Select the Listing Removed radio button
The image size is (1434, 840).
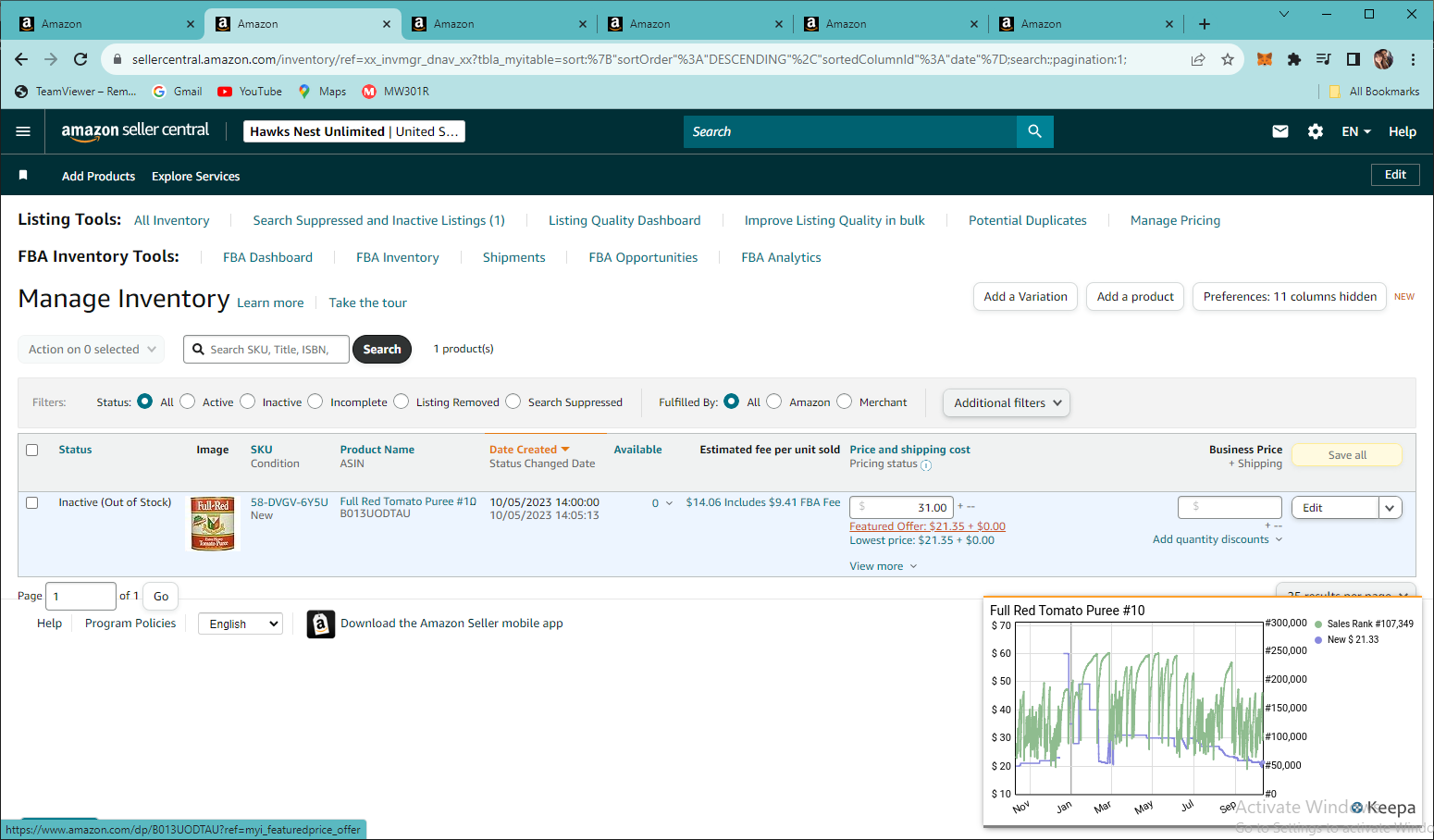401,401
